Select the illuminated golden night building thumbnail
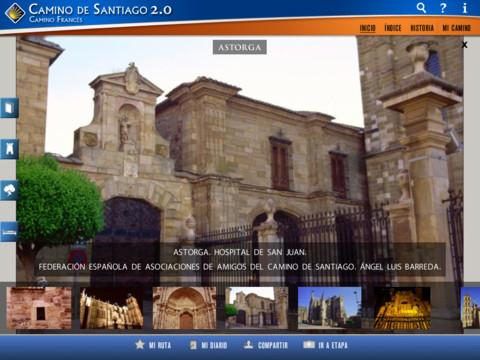Viewport: 480px width, 360px height. [x=402, y=308]
